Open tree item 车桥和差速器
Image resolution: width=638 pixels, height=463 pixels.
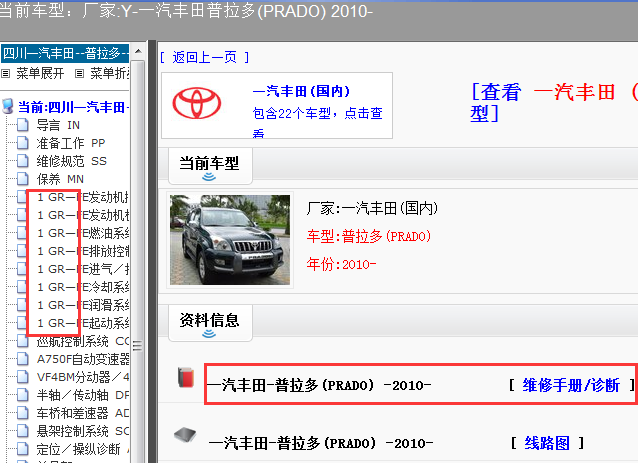[x=83, y=413]
